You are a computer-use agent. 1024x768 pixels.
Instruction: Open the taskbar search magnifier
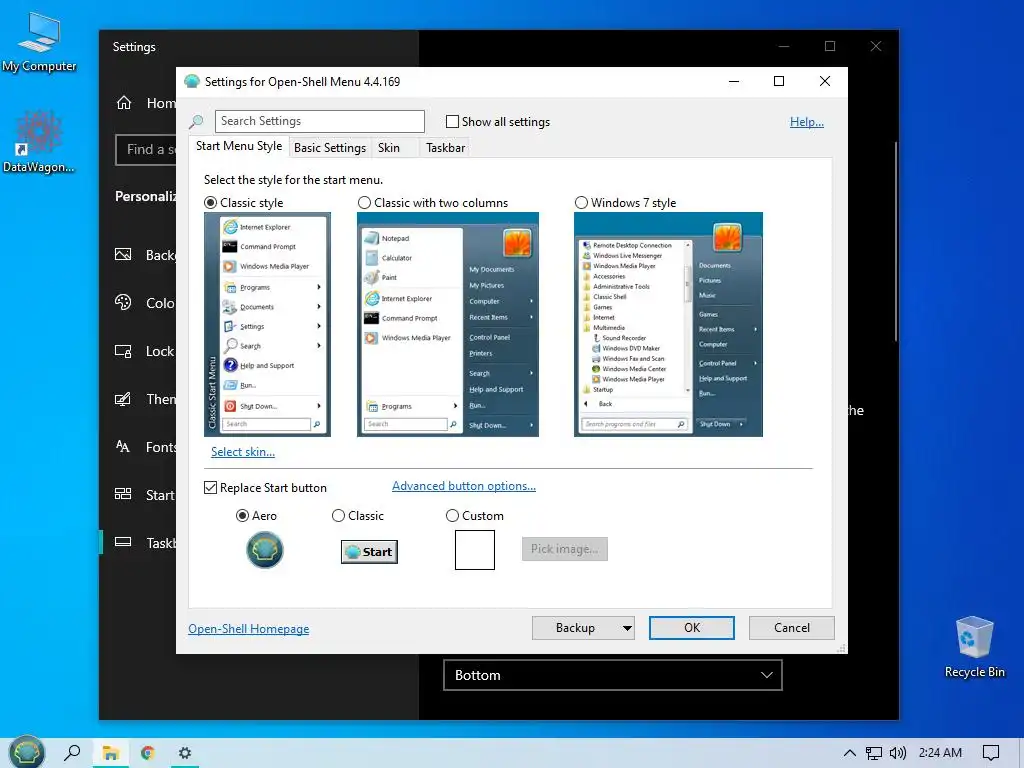[72, 753]
